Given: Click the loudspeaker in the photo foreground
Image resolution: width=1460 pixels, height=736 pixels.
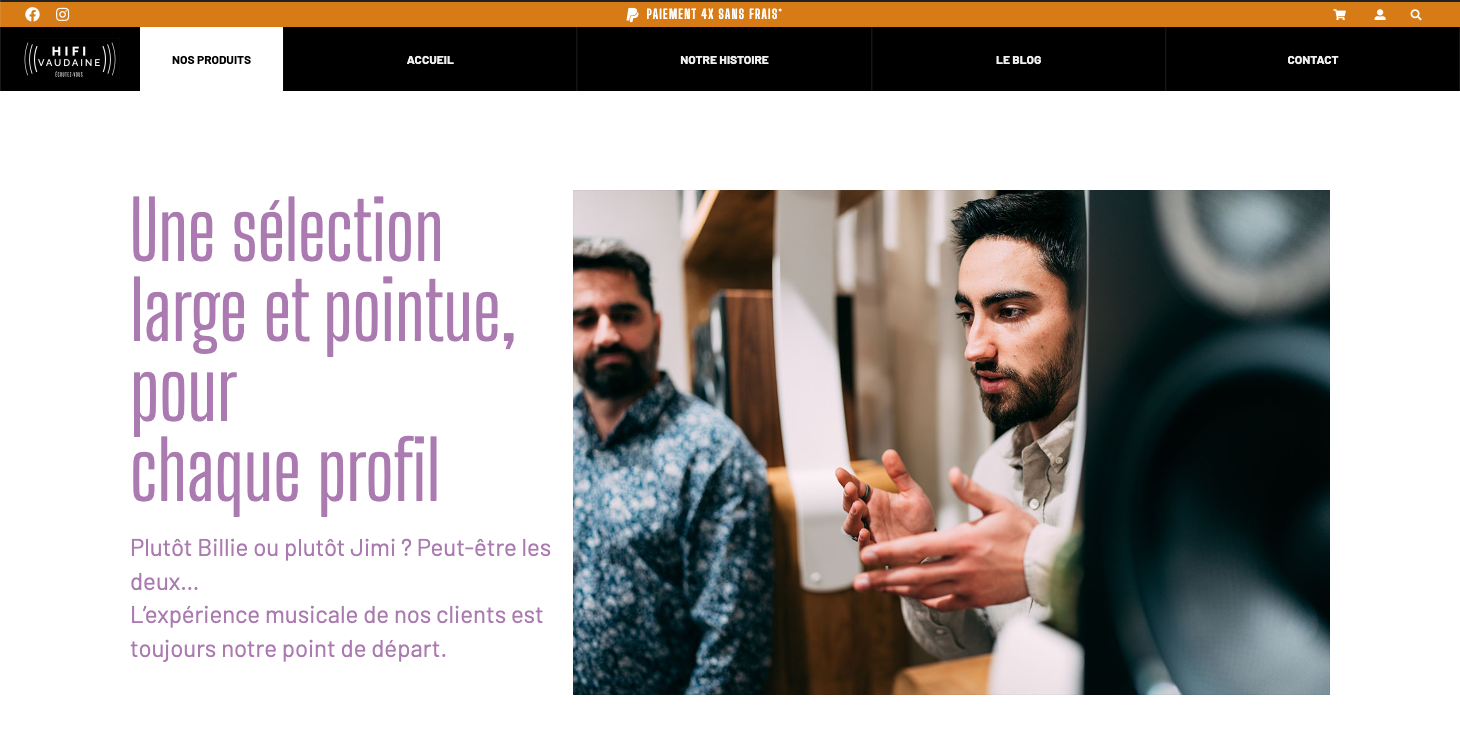Looking at the screenshot, I should point(1210,440).
